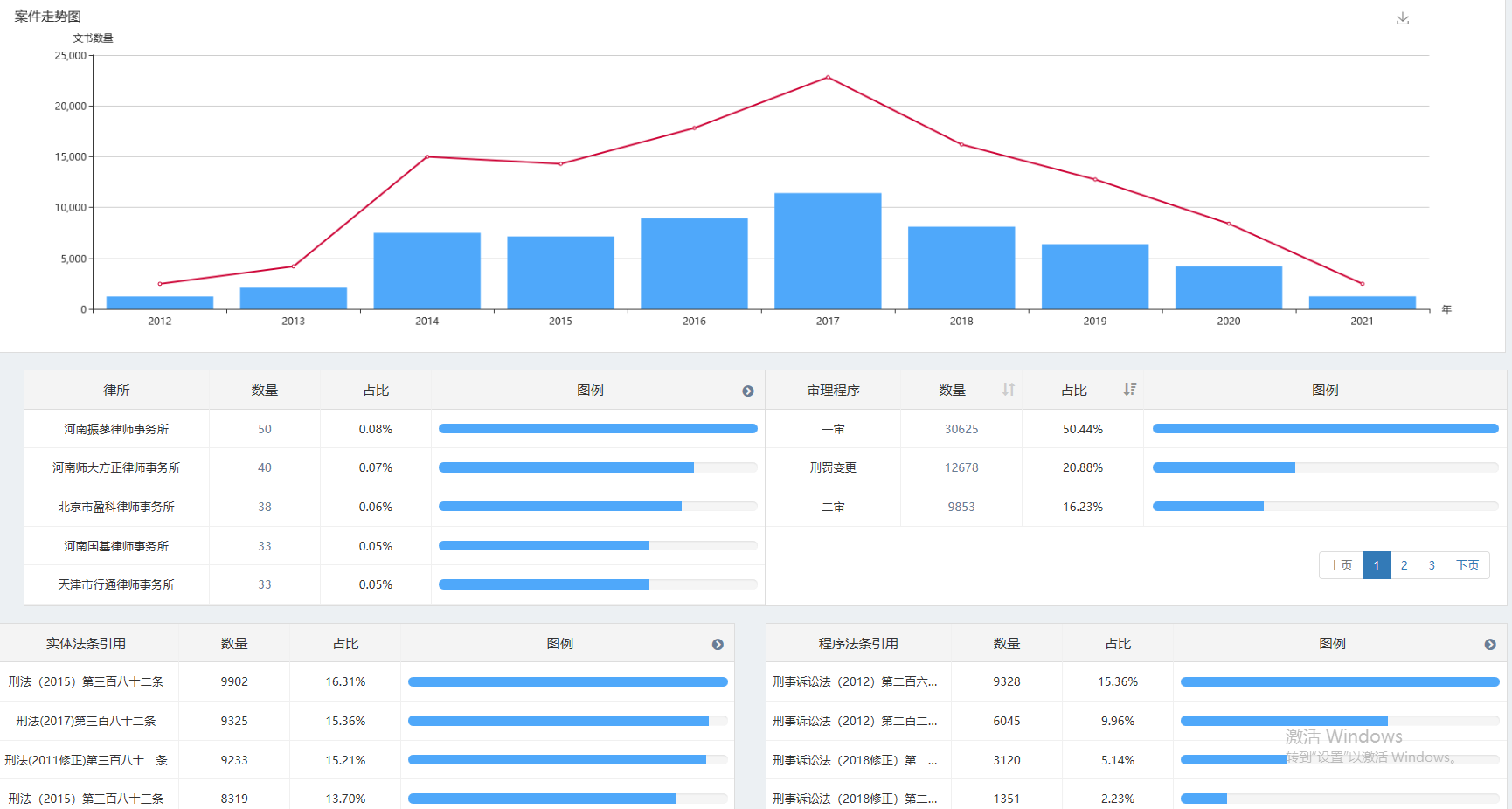
Task: Select the 北京市盈科律师事务所 row name
Action: click(116, 507)
